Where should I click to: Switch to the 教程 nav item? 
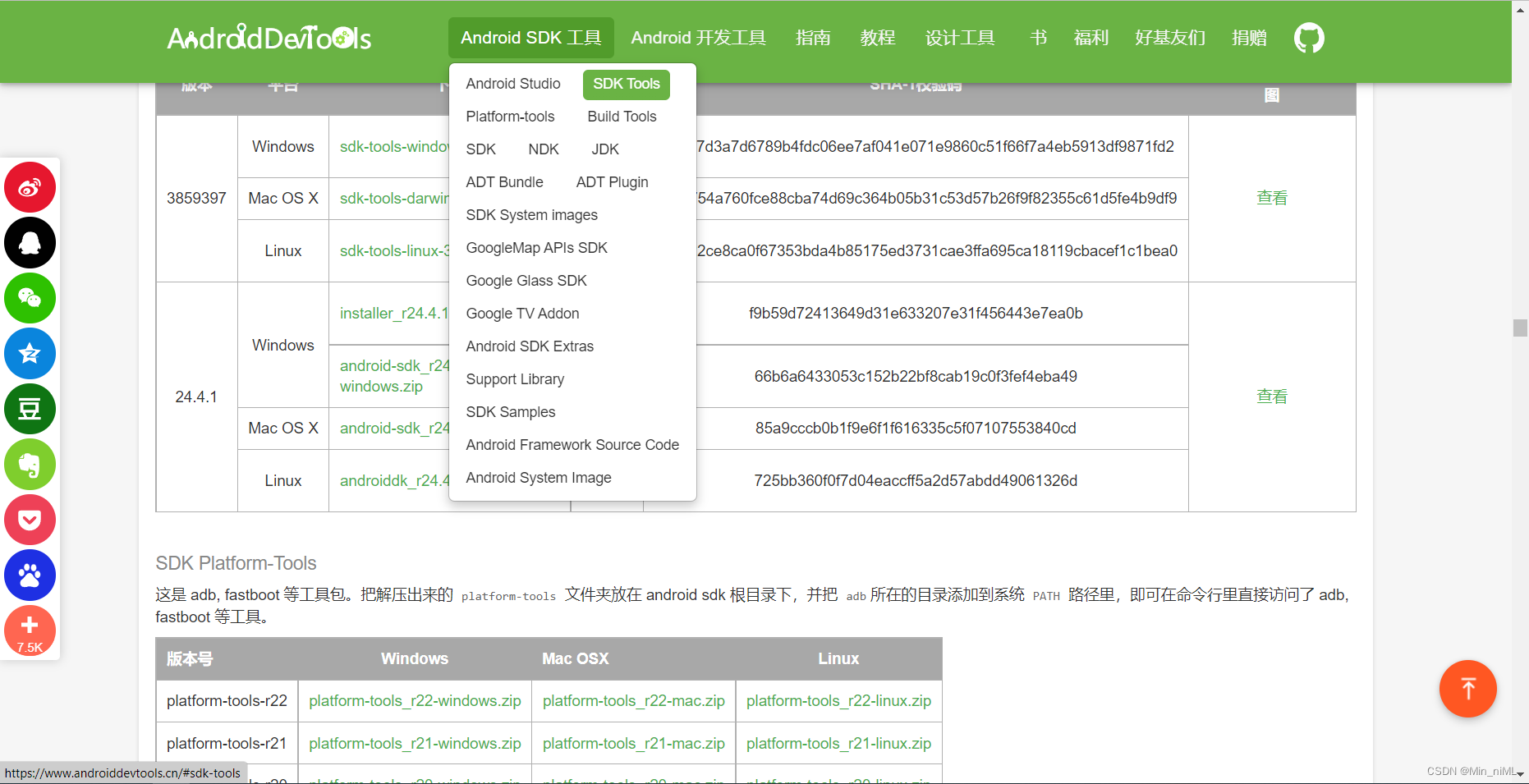pyautogui.click(x=877, y=37)
